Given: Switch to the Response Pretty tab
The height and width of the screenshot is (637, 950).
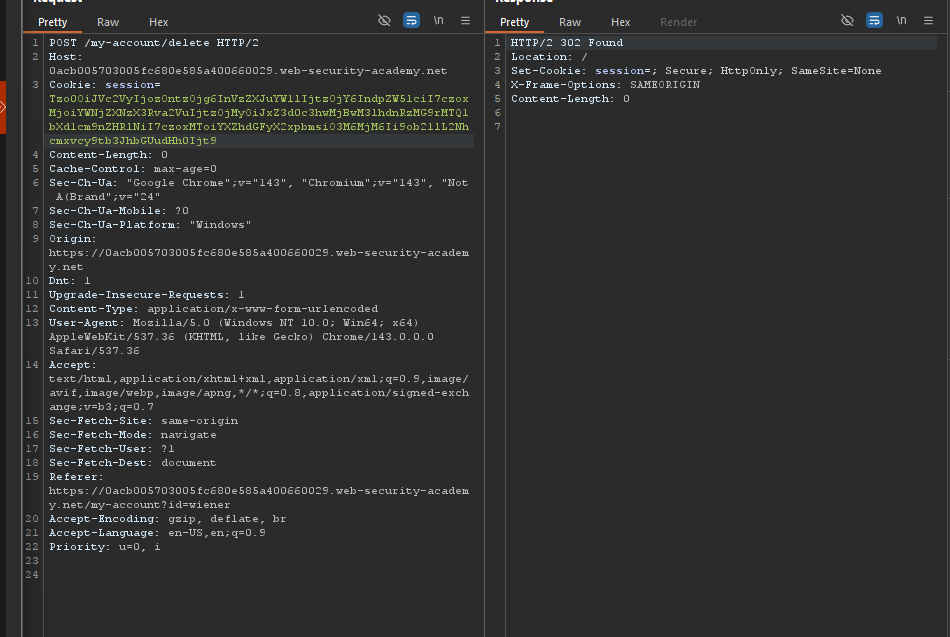Looking at the screenshot, I should (514, 22).
